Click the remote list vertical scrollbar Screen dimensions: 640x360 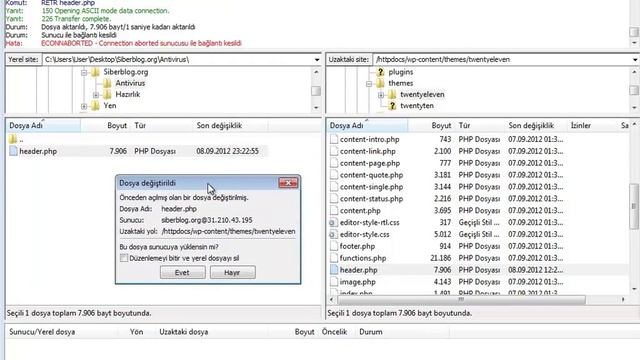coord(634,206)
